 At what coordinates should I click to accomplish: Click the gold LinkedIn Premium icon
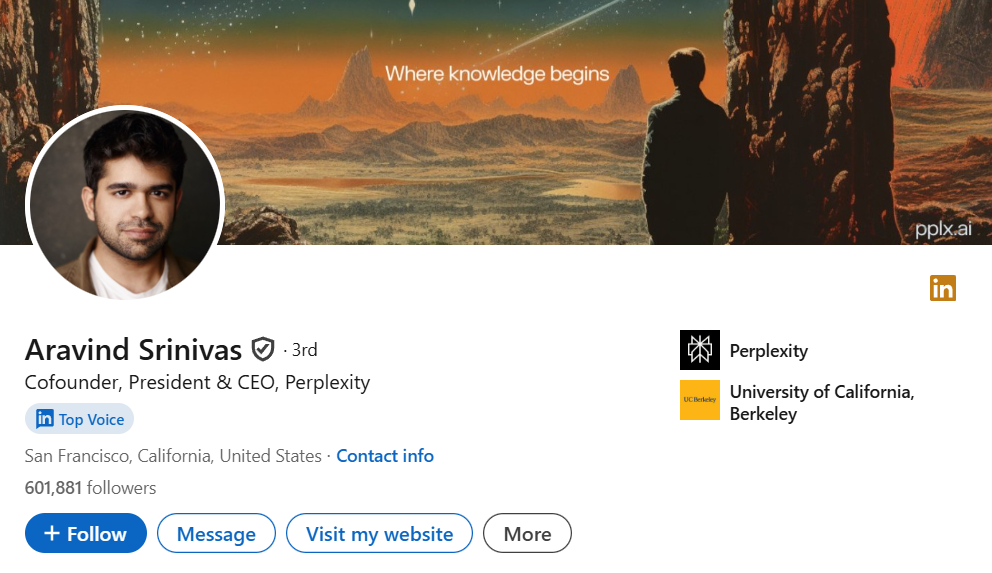pyautogui.click(x=942, y=288)
